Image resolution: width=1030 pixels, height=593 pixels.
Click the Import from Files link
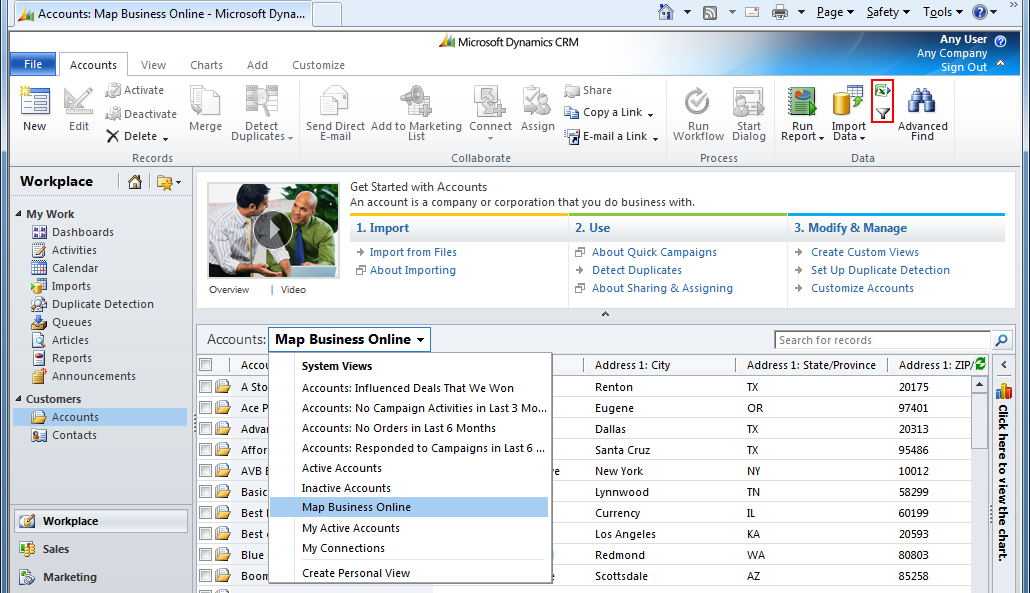(x=413, y=252)
